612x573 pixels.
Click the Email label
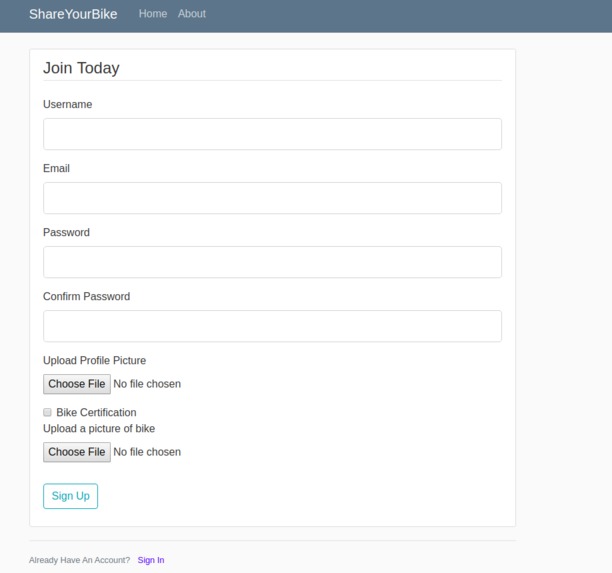[56, 168]
